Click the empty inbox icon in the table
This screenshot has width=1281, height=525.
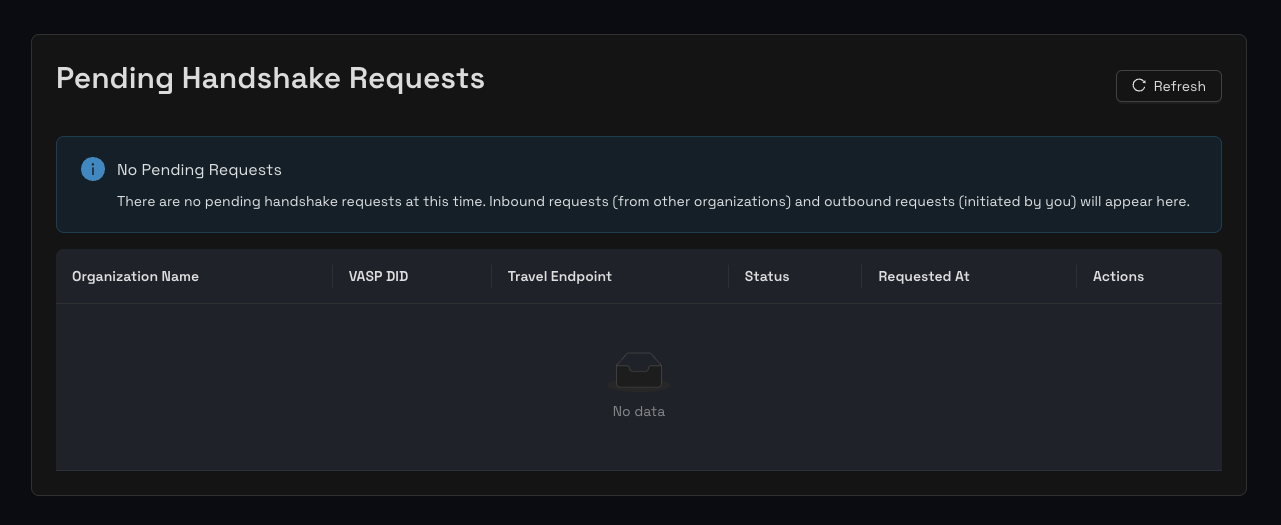tap(638, 371)
